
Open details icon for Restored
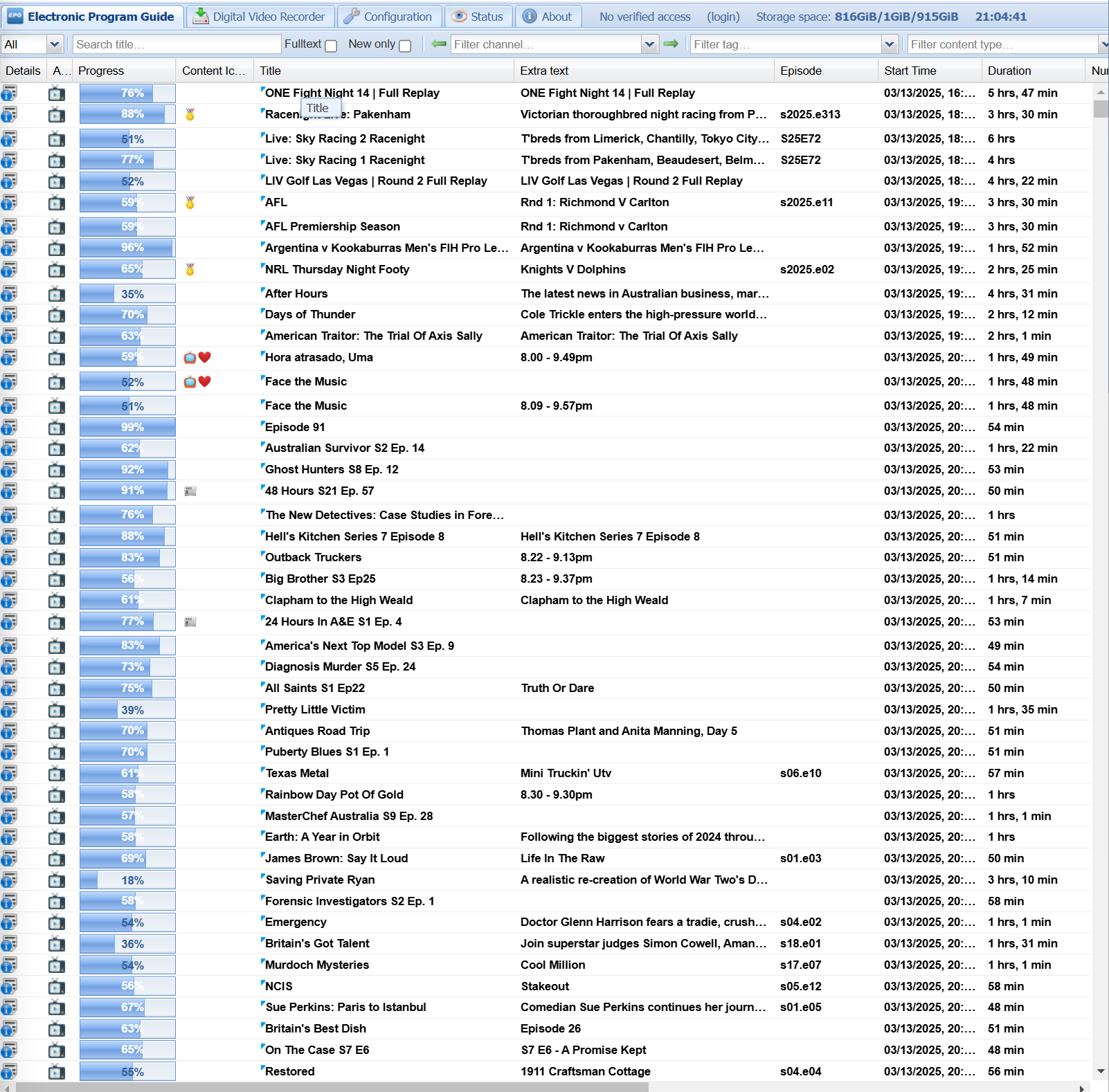pos(8,1072)
